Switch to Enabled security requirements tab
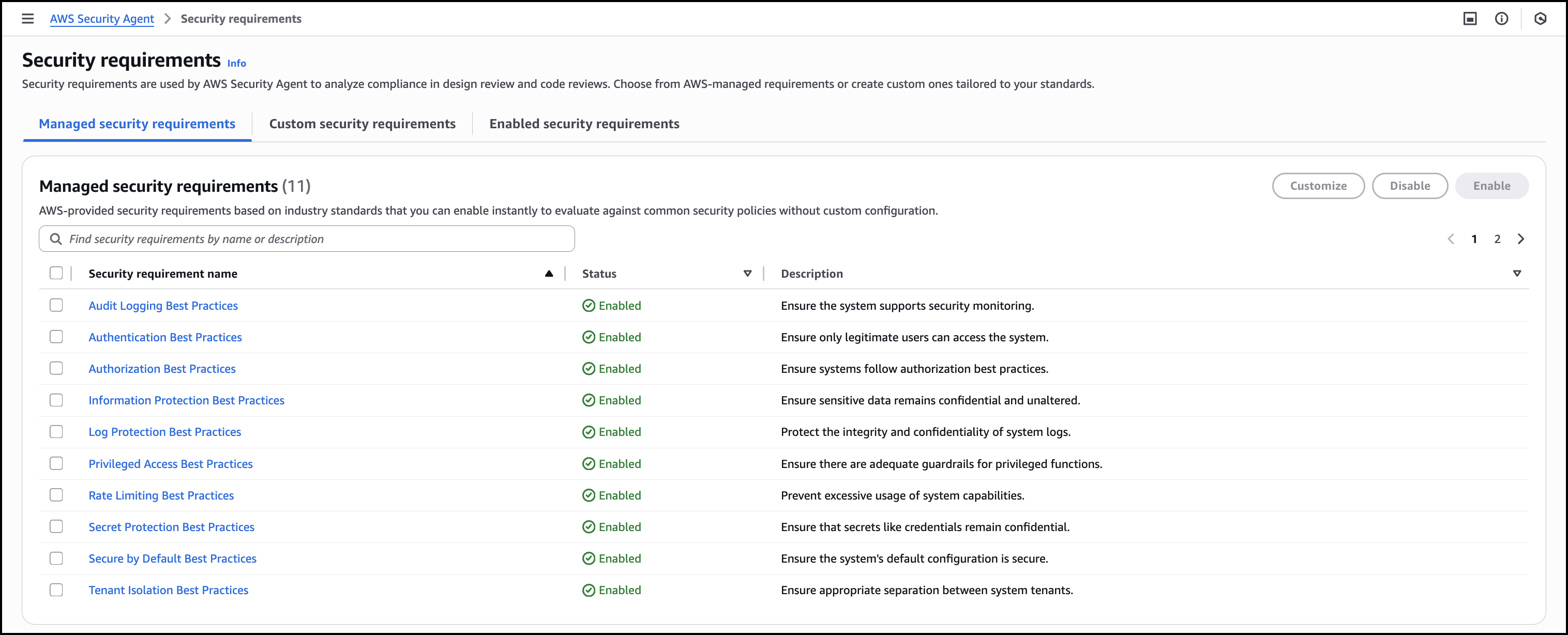 pyautogui.click(x=584, y=124)
